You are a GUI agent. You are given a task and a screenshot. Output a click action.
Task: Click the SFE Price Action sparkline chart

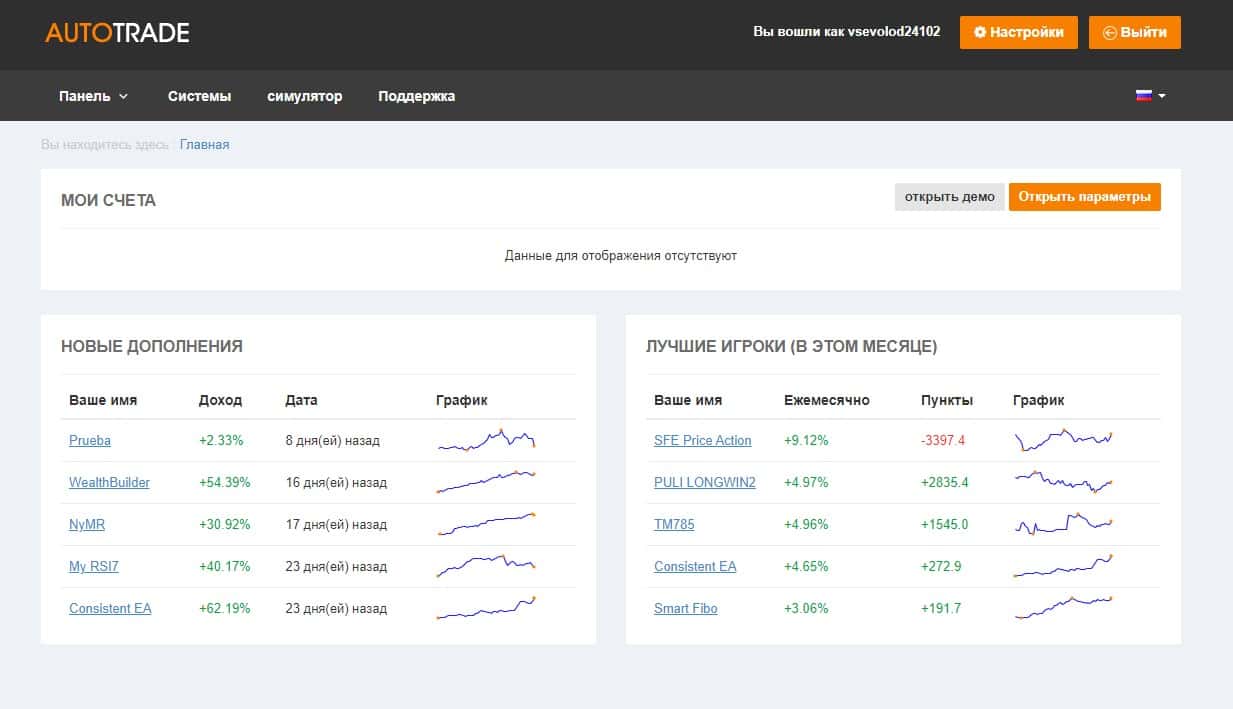(x=1063, y=440)
